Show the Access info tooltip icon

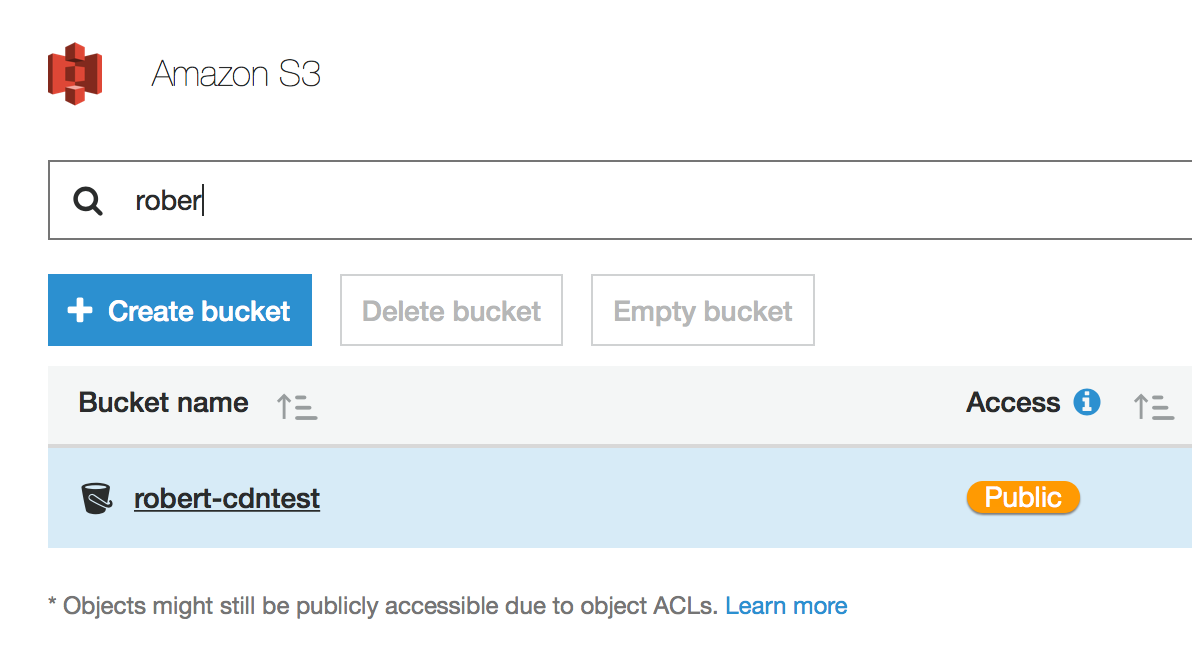(x=1086, y=402)
